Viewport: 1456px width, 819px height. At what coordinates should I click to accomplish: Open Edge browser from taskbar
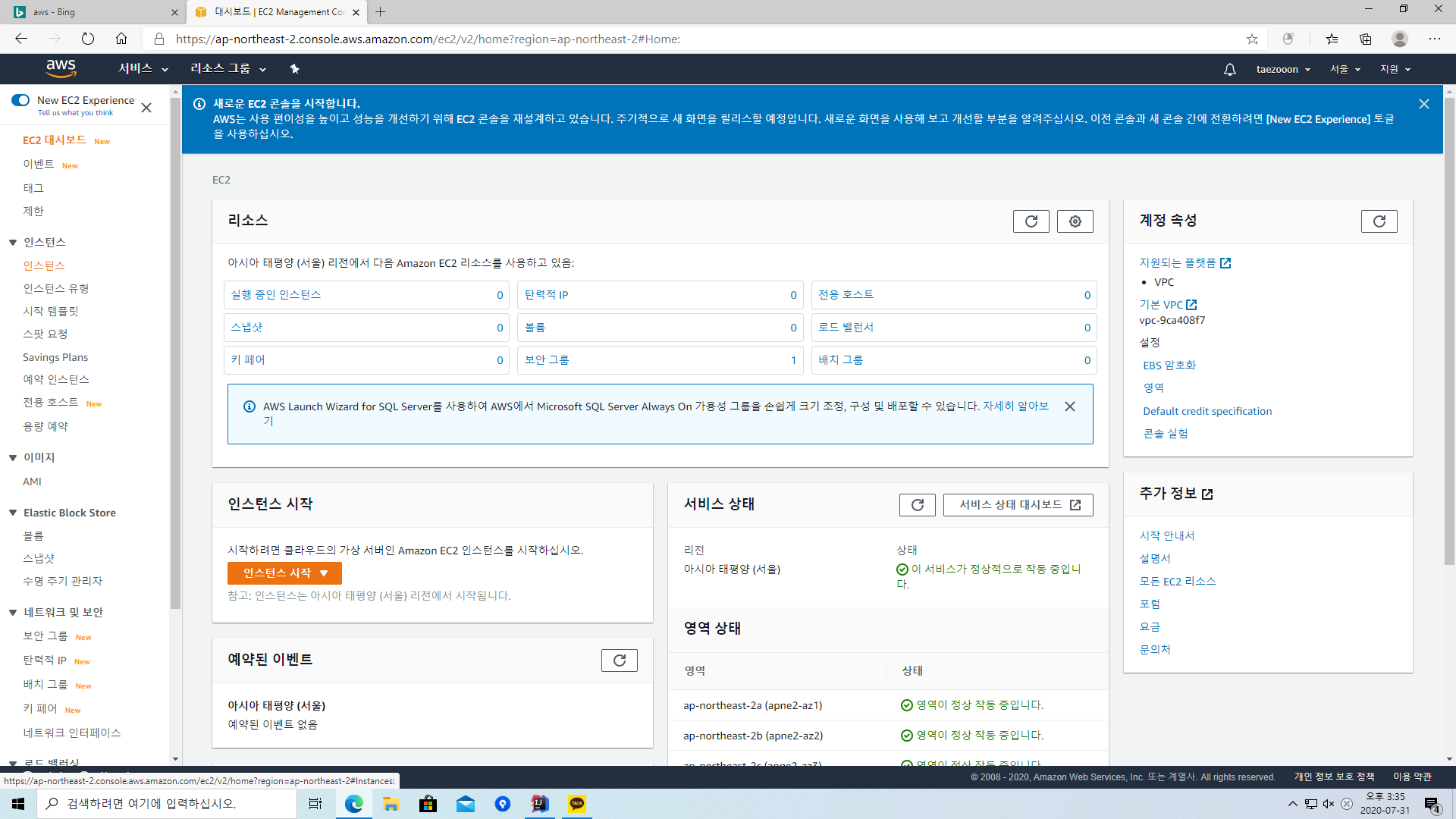[353, 804]
